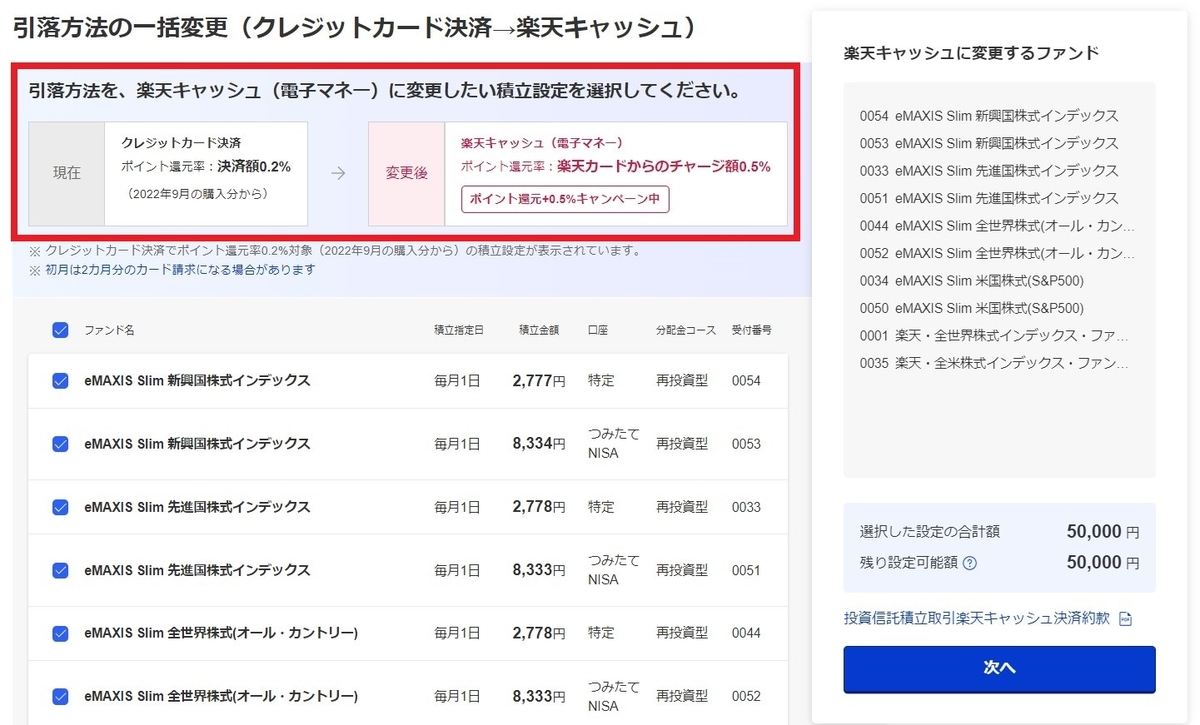
Task: Click the クレジットカード決済 heading in the 現在 card
Action: tap(181, 143)
